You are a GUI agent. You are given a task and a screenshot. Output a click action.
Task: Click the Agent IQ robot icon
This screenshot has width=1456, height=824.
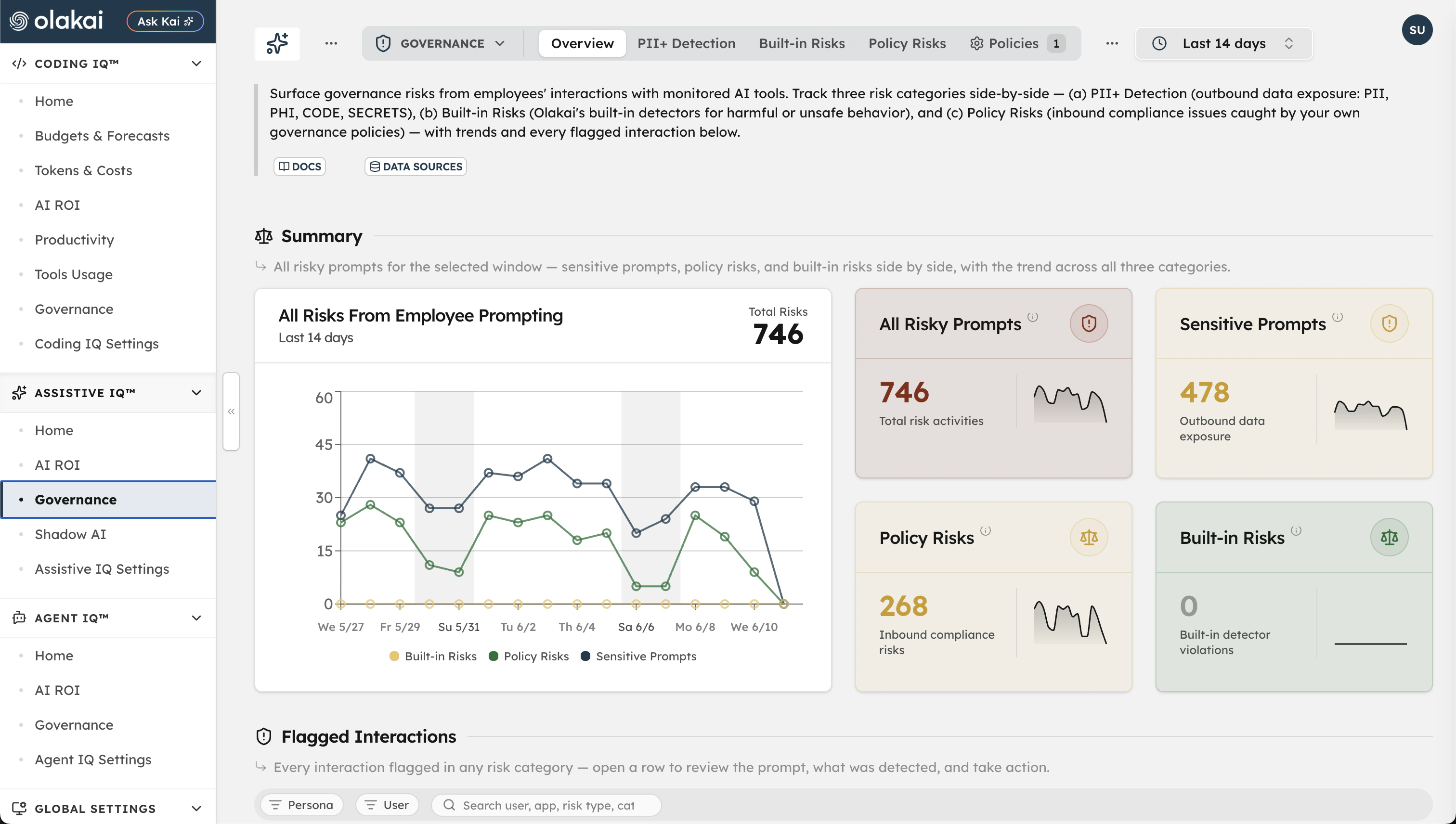point(19,618)
